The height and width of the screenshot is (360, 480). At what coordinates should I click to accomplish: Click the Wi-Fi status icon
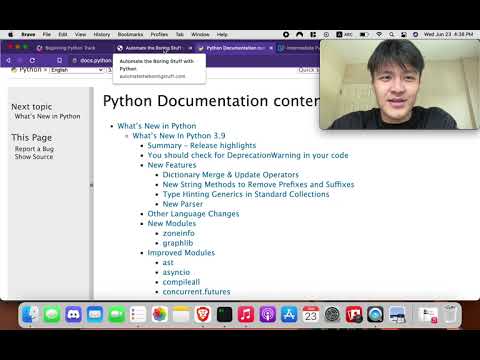(379, 34)
